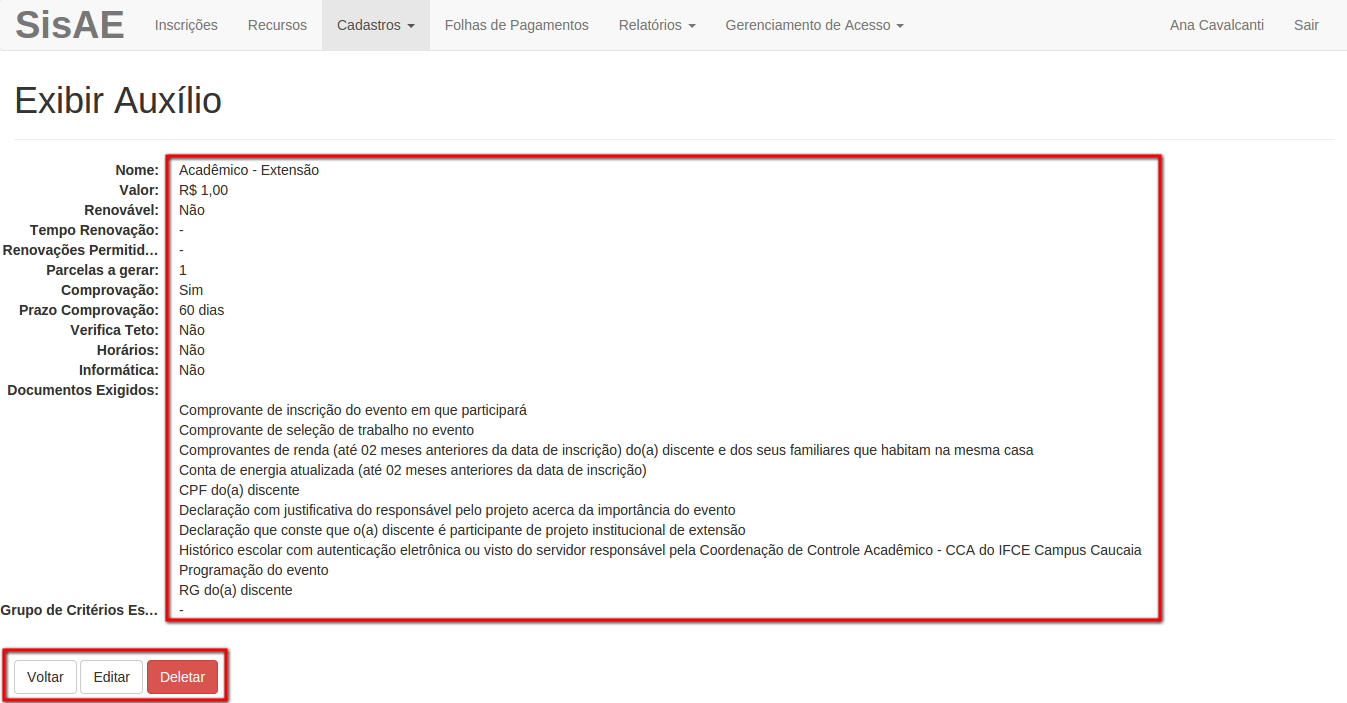Screen dimensions: 1347x703
Task: Select Comprovante de seleção de trabalho line
Action: (x=327, y=430)
